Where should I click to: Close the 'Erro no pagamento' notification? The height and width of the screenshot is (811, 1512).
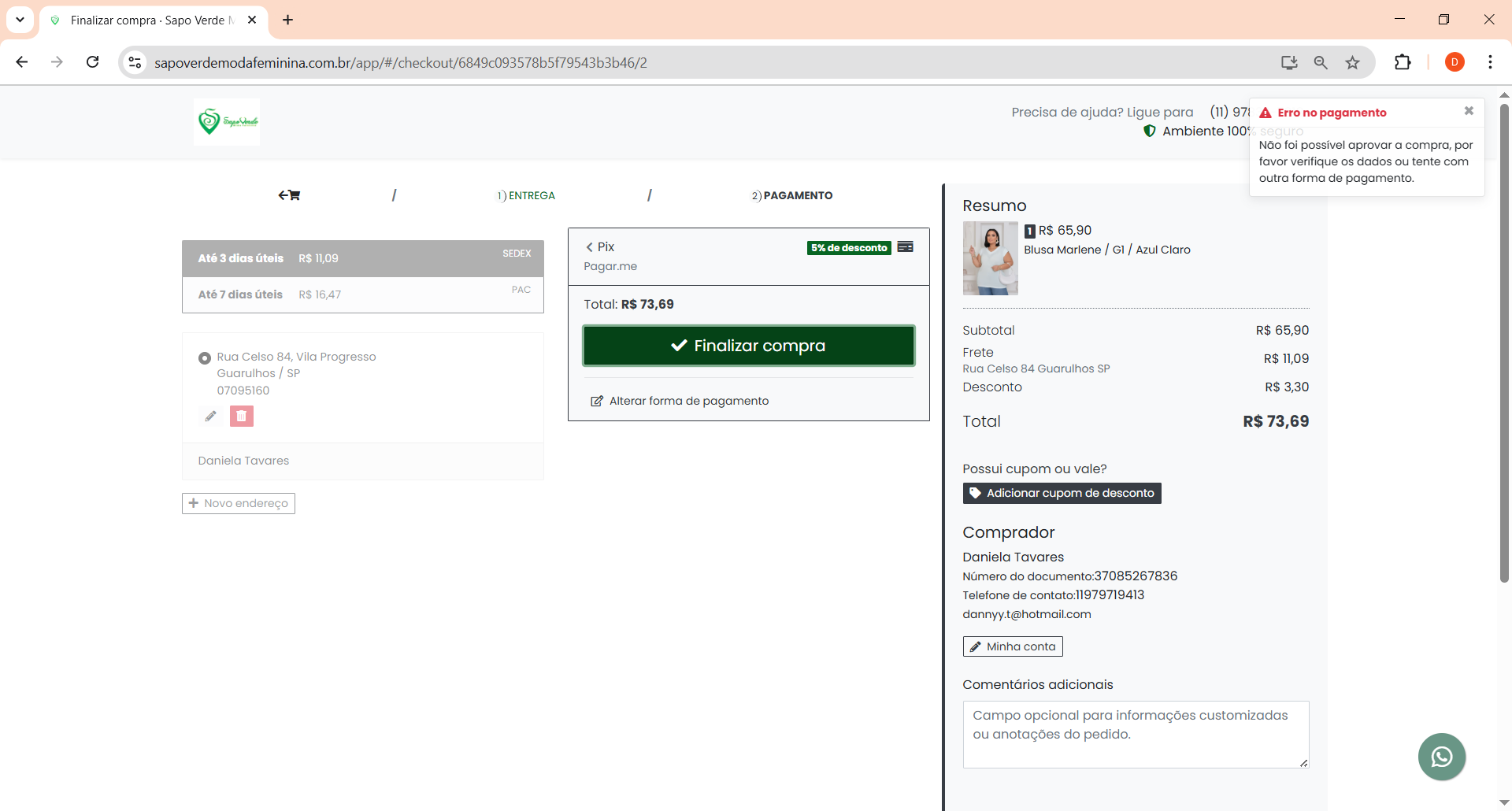pyautogui.click(x=1469, y=111)
